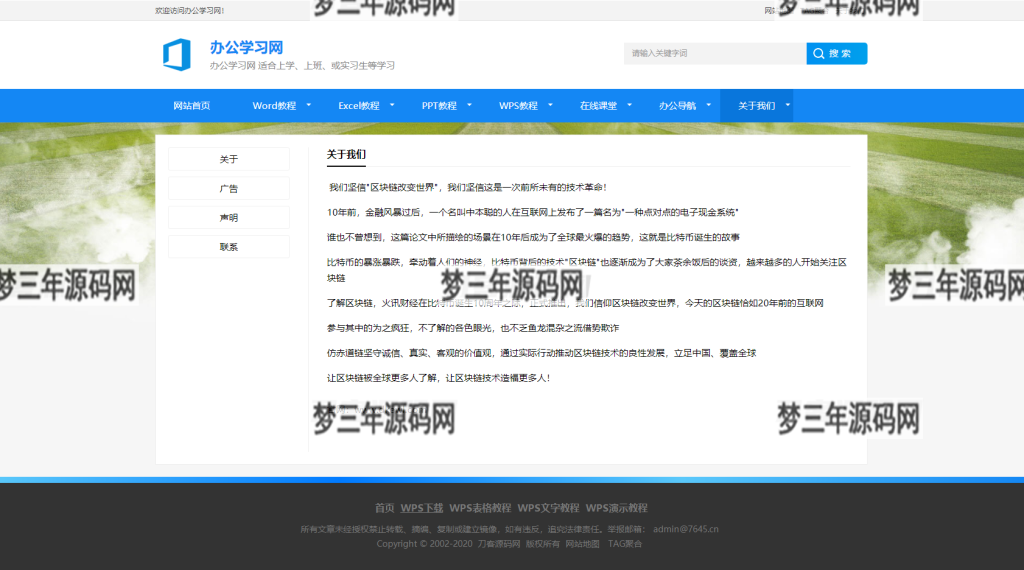Screen dimensions: 1024x570
Task: Open the 在线课堂 menu item
Action: tap(598, 106)
